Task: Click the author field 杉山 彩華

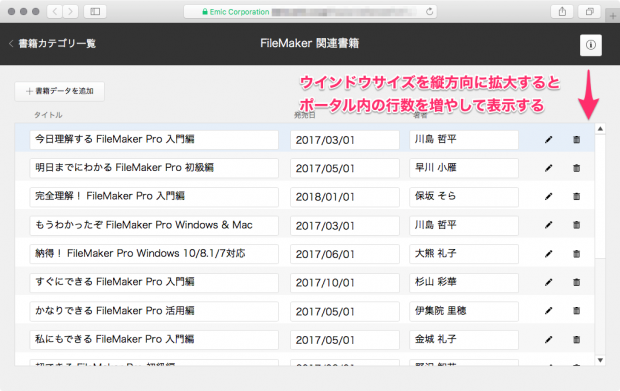Action: (464, 282)
